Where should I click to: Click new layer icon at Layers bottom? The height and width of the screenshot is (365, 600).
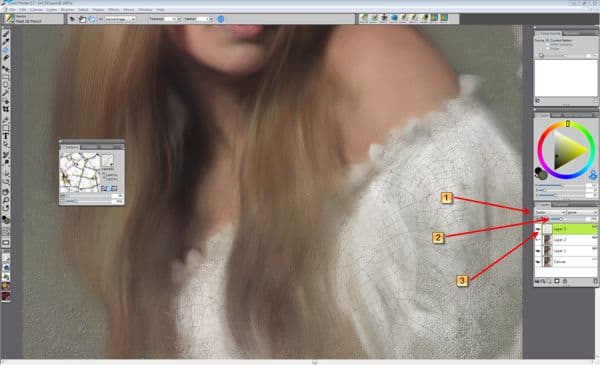(x=557, y=281)
